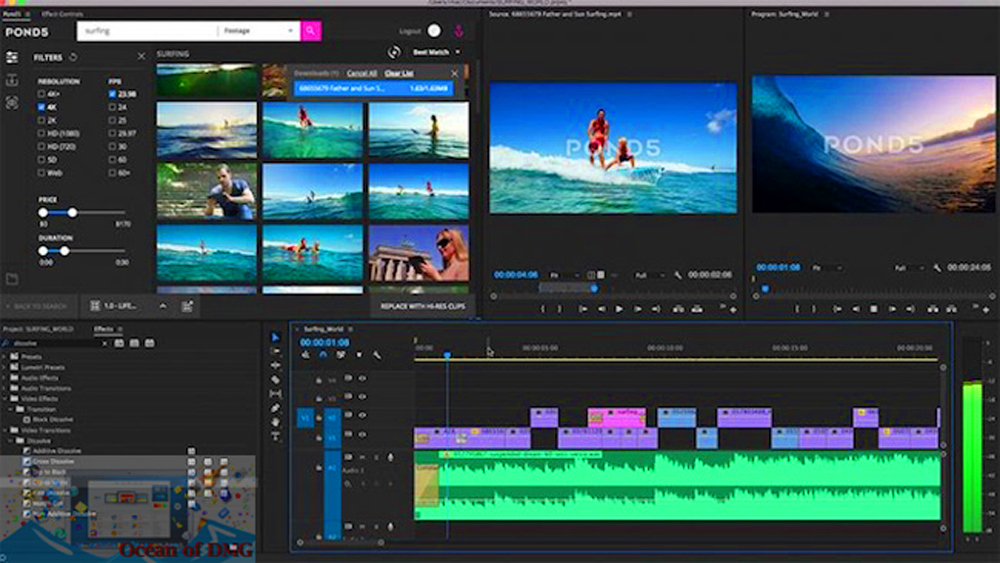Select the Surfing_World timeline tab
The image size is (1000, 563).
pyautogui.click(x=323, y=329)
